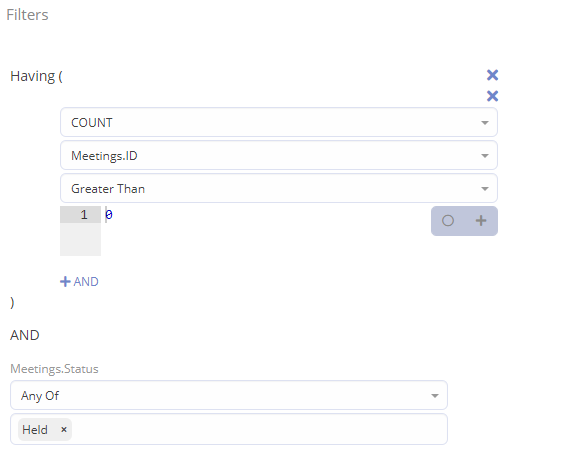Click the empty area of Held tags field
Screen dimensions: 585x464
[259, 429]
